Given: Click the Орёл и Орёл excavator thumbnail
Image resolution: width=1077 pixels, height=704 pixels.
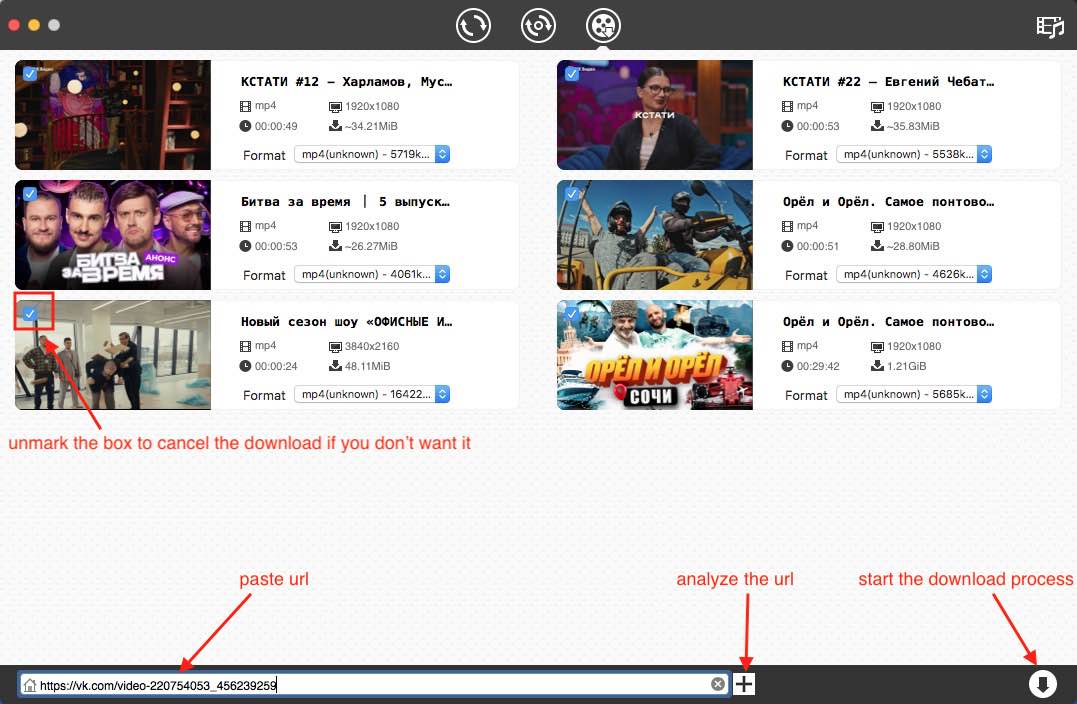Looking at the screenshot, I should pyautogui.click(x=654, y=235).
